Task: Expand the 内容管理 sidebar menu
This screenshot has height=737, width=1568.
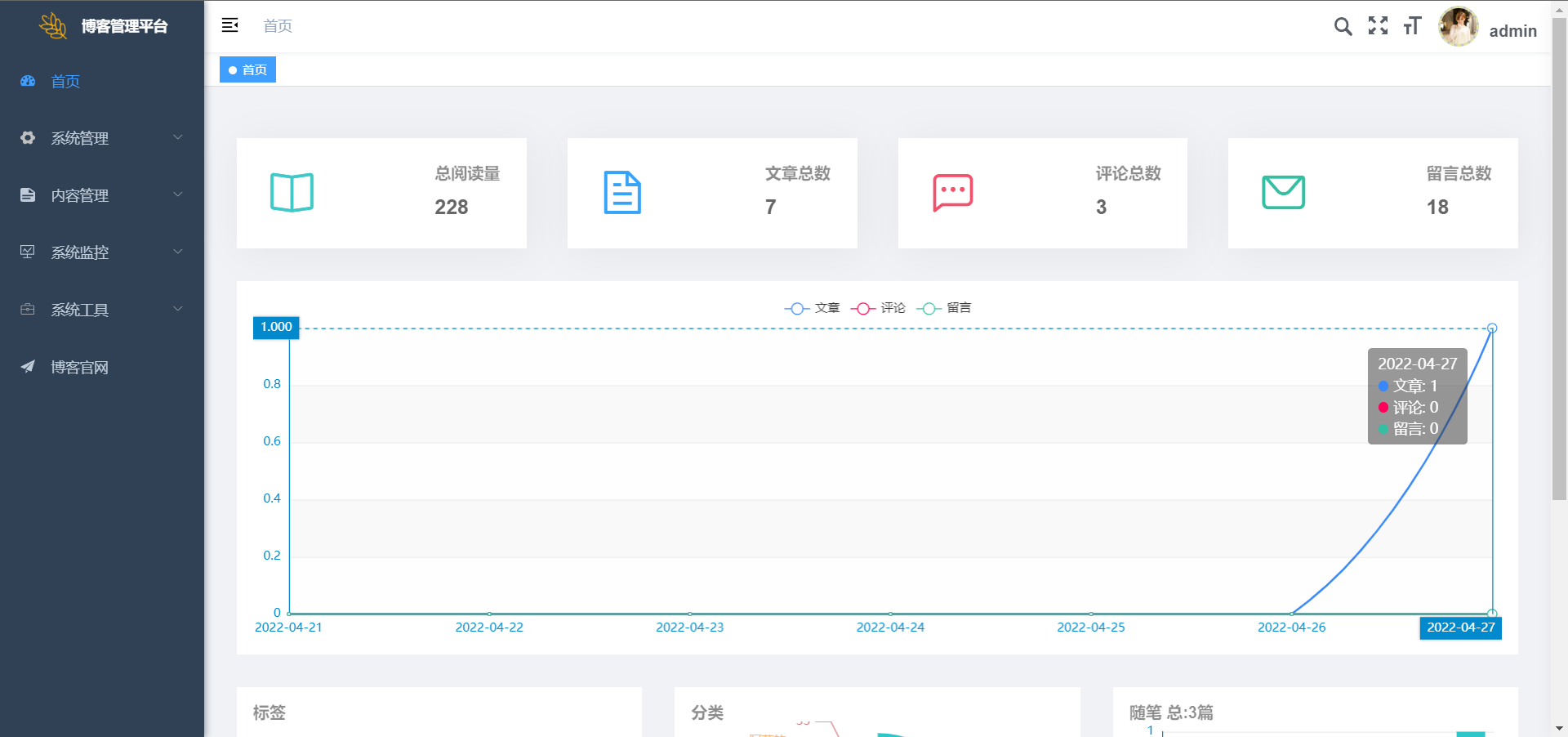Action: pyautogui.click(x=101, y=195)
